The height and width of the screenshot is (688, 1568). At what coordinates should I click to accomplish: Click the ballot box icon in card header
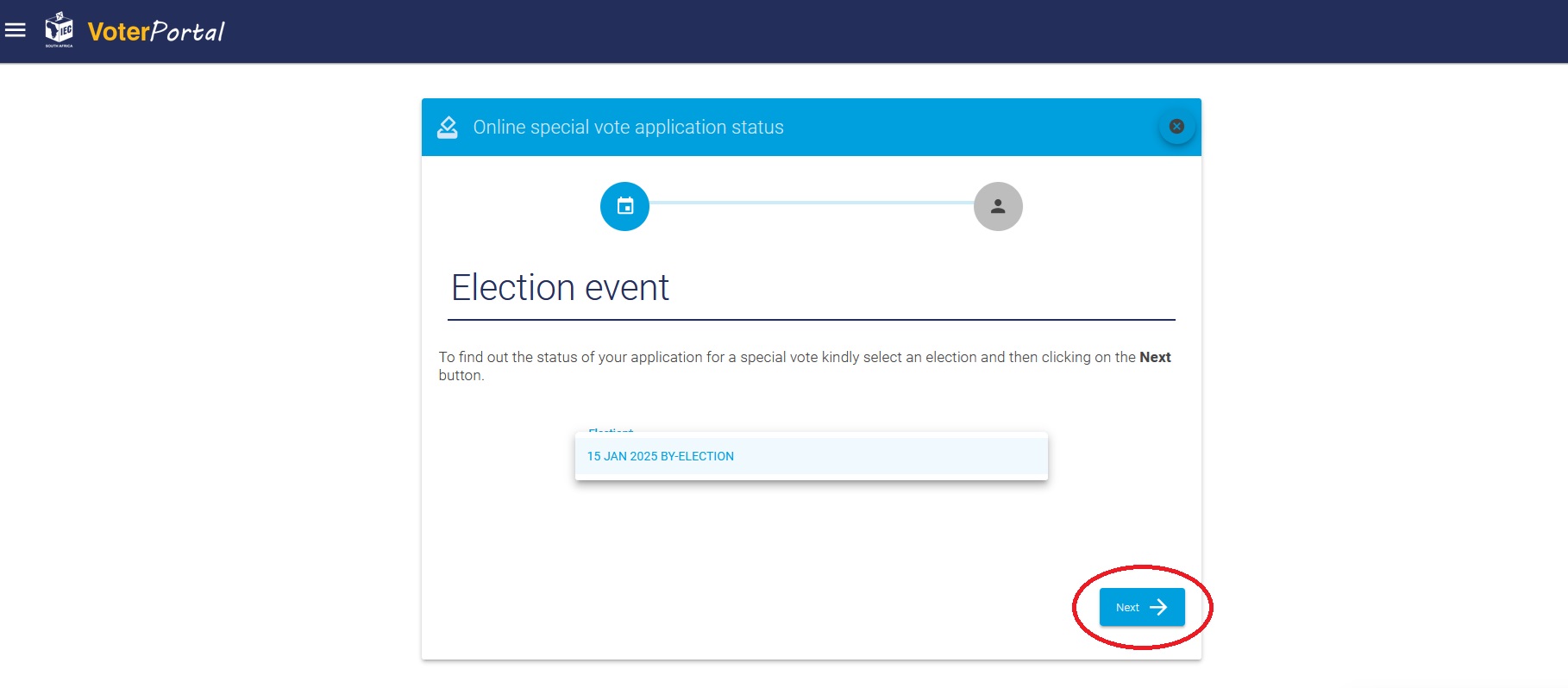(x=448, y=128)
